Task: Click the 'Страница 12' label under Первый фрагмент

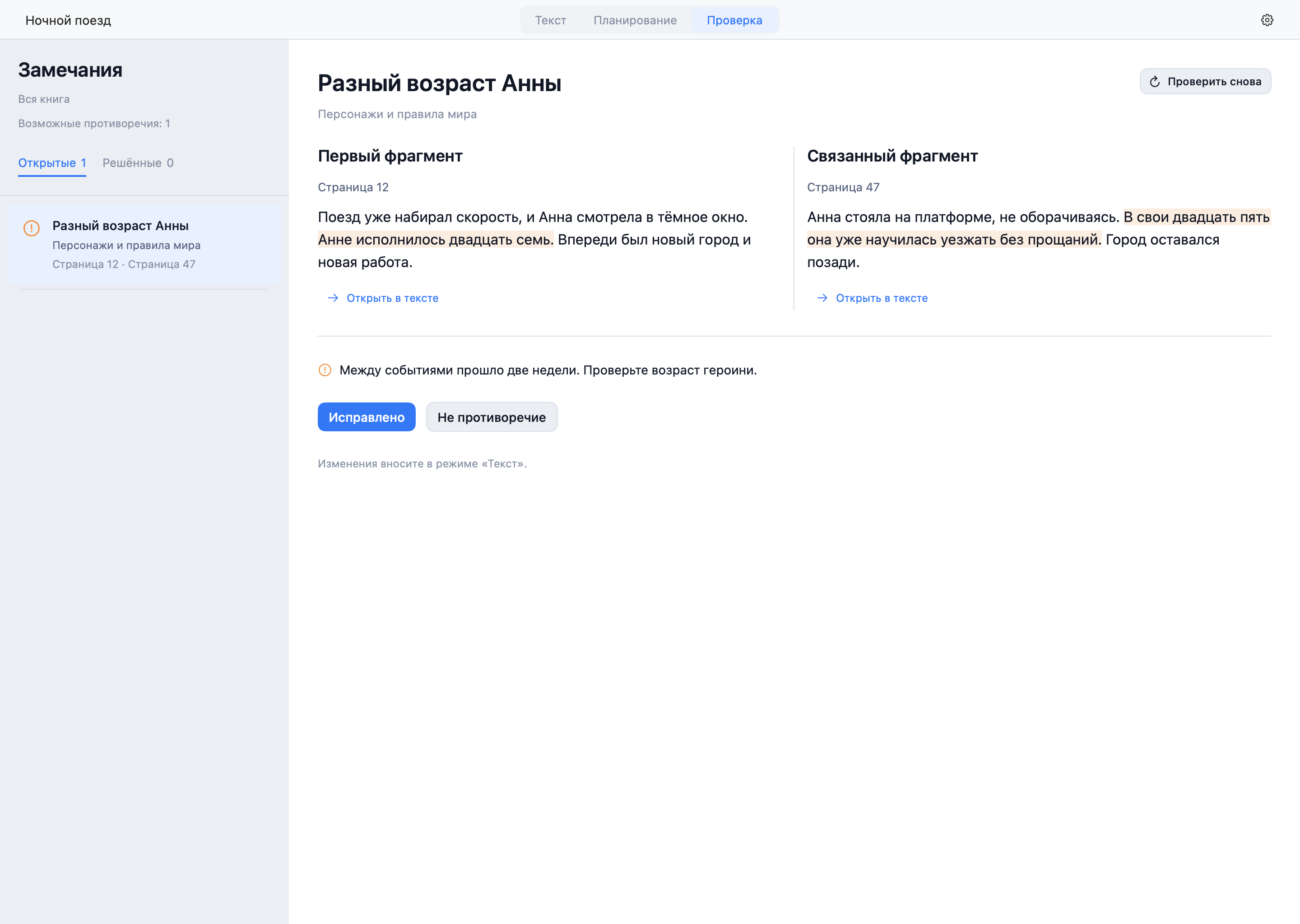Action: 353,187
